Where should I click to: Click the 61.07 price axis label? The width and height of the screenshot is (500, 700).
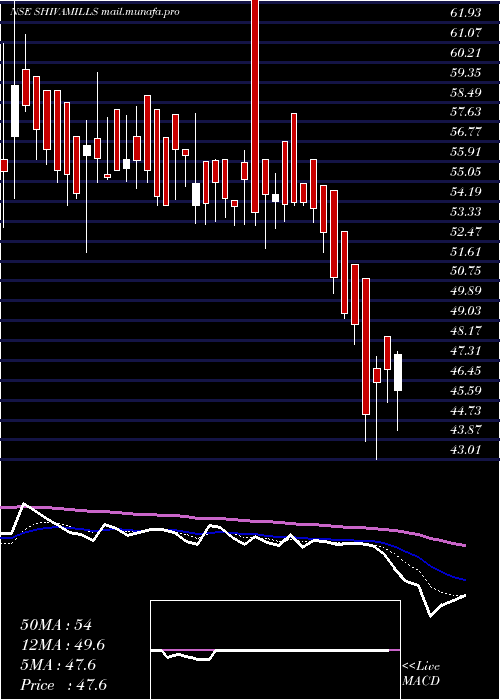point(466,33)
